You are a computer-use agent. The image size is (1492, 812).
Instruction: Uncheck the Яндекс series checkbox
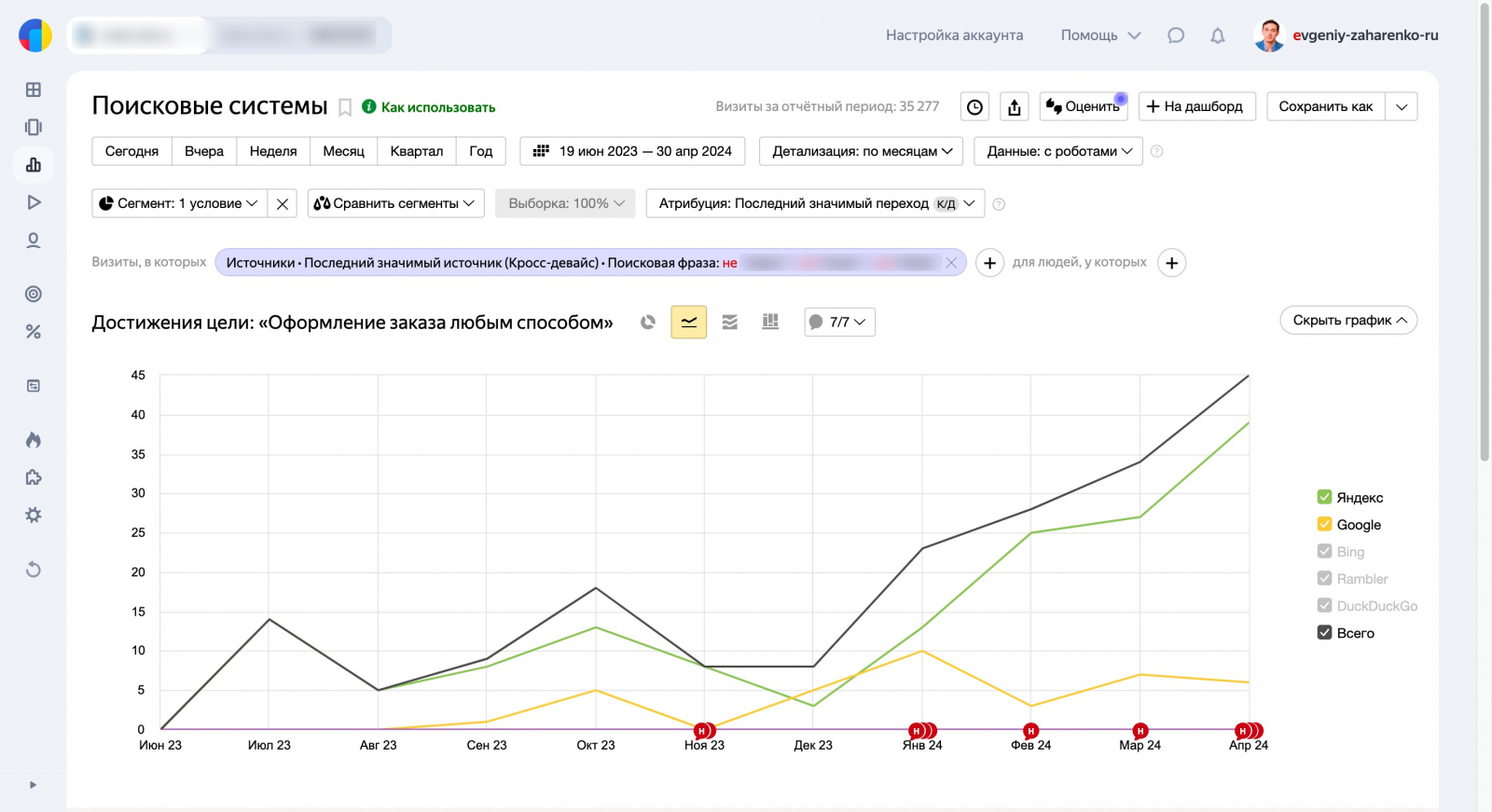1324,497
